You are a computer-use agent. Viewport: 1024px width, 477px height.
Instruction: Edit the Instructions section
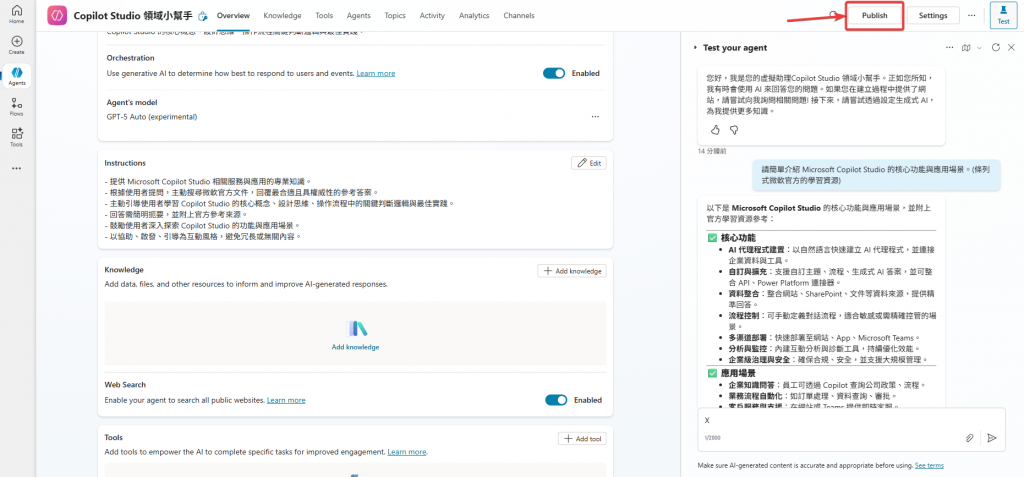pyautogui.click(x=588, y=163)
